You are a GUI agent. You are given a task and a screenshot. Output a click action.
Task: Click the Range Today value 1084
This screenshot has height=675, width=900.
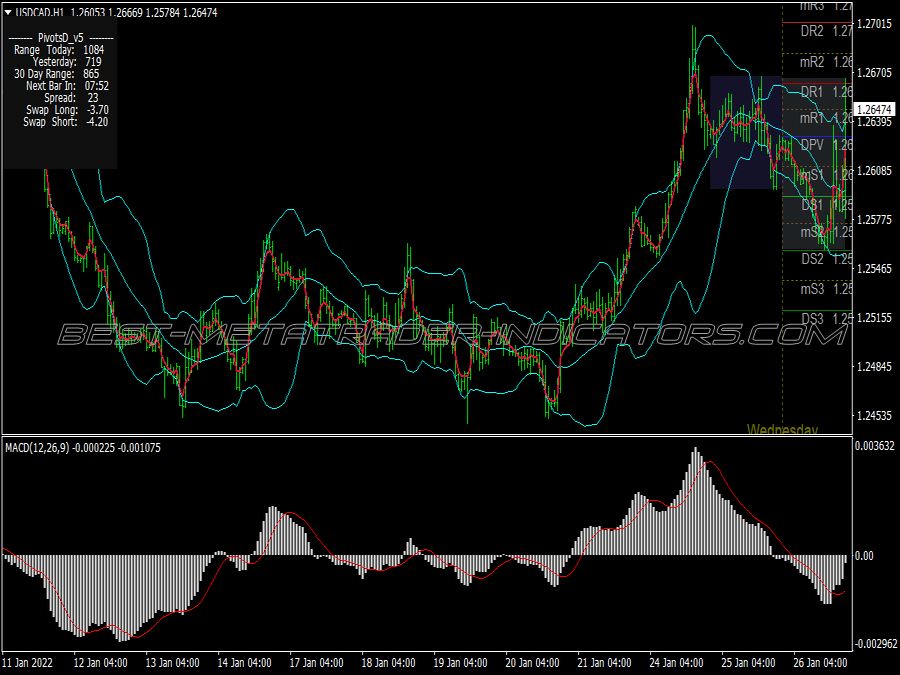[94, 50]
